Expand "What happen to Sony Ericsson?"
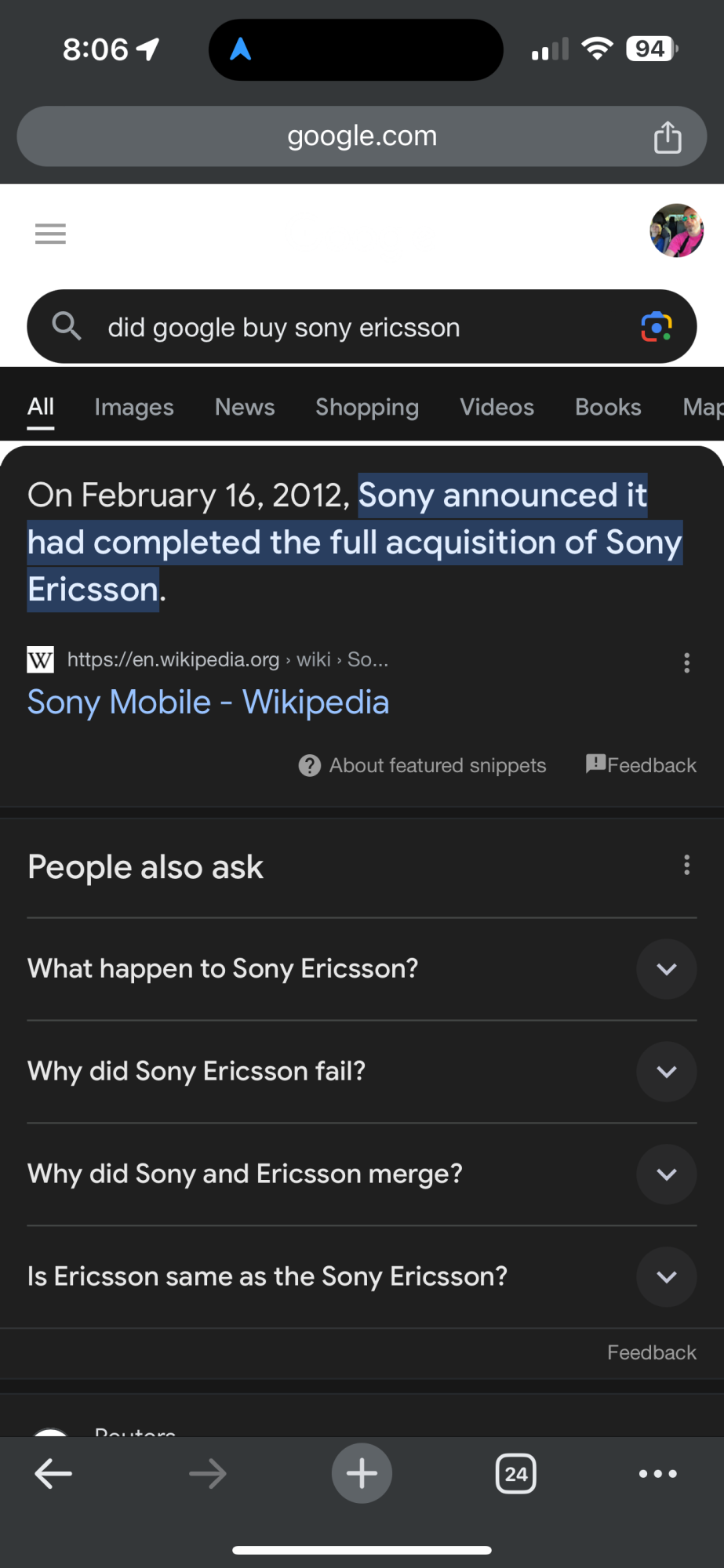This screenshot has height=1568, width=724. point(666,969)
